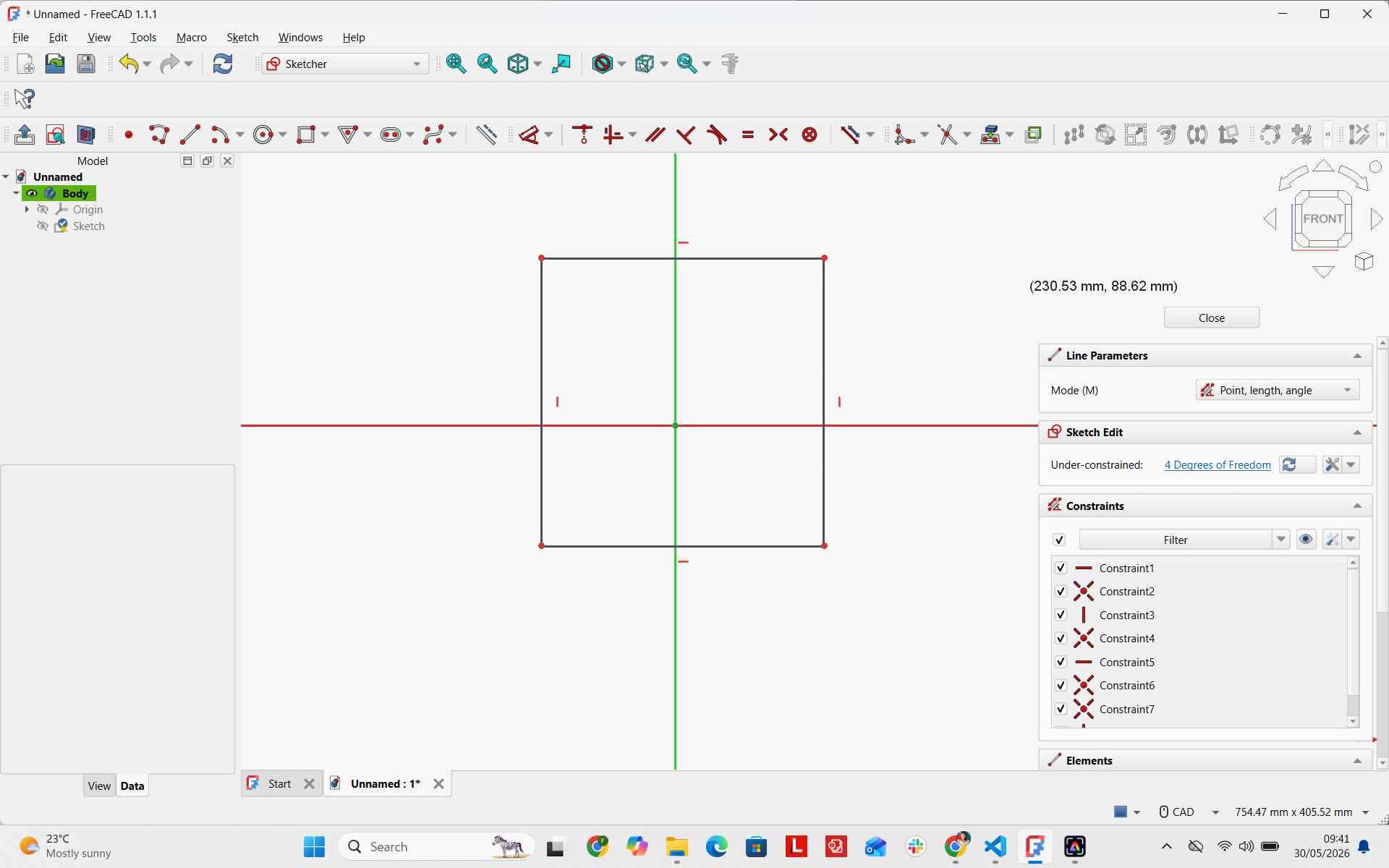Screen dimensions: 1389x868
Task: Close the Unnamed : 1* document tab
Action: click(x=438, y=784)
